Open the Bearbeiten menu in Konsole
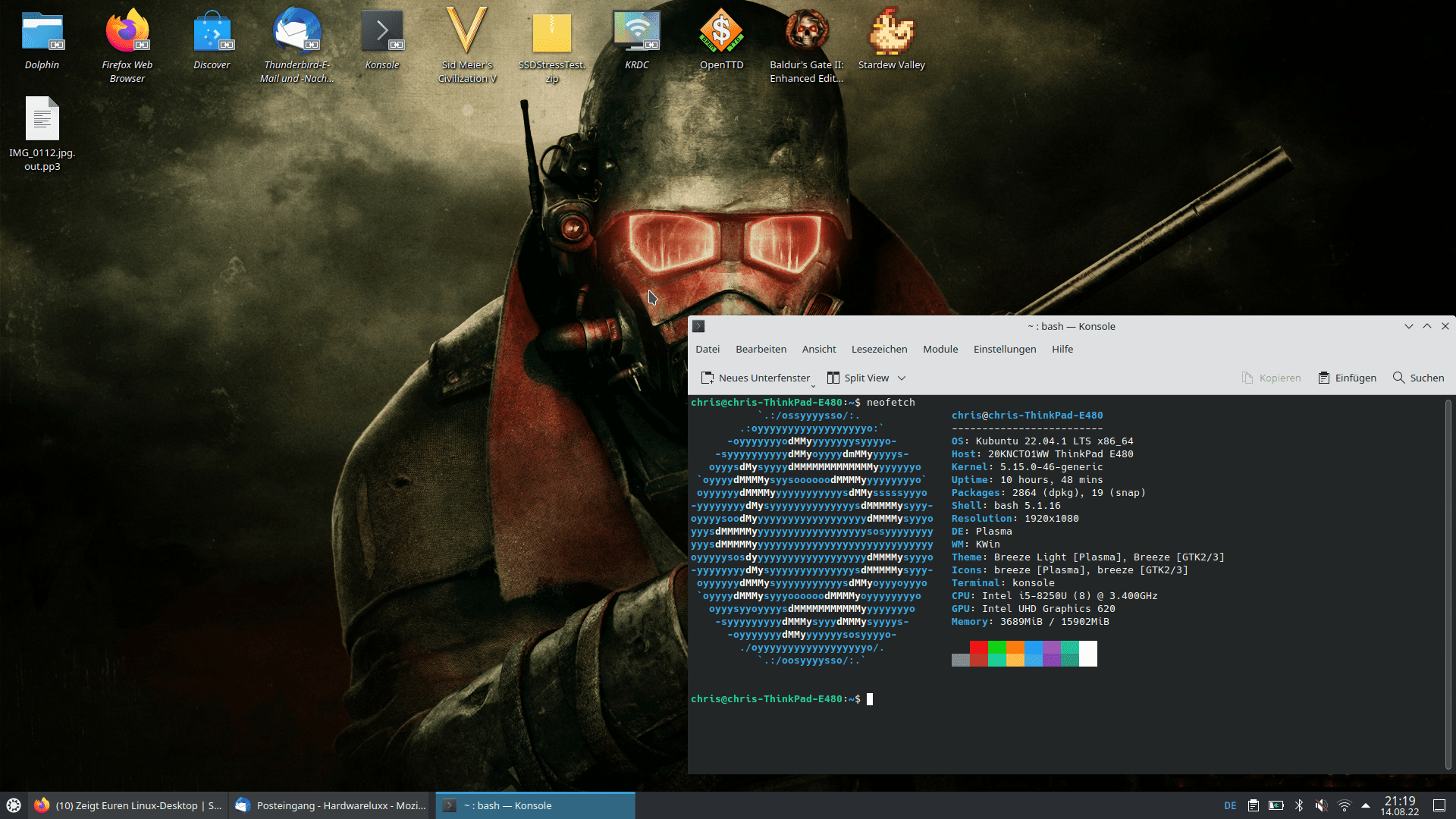 click(761, 349)
